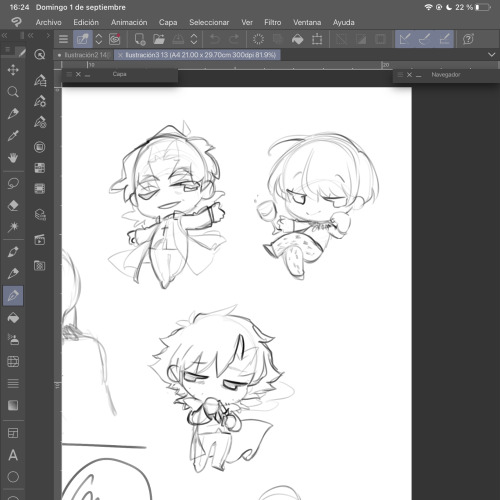Select the Move layer tool
The image size is (500, 500).
coord(13,70)
